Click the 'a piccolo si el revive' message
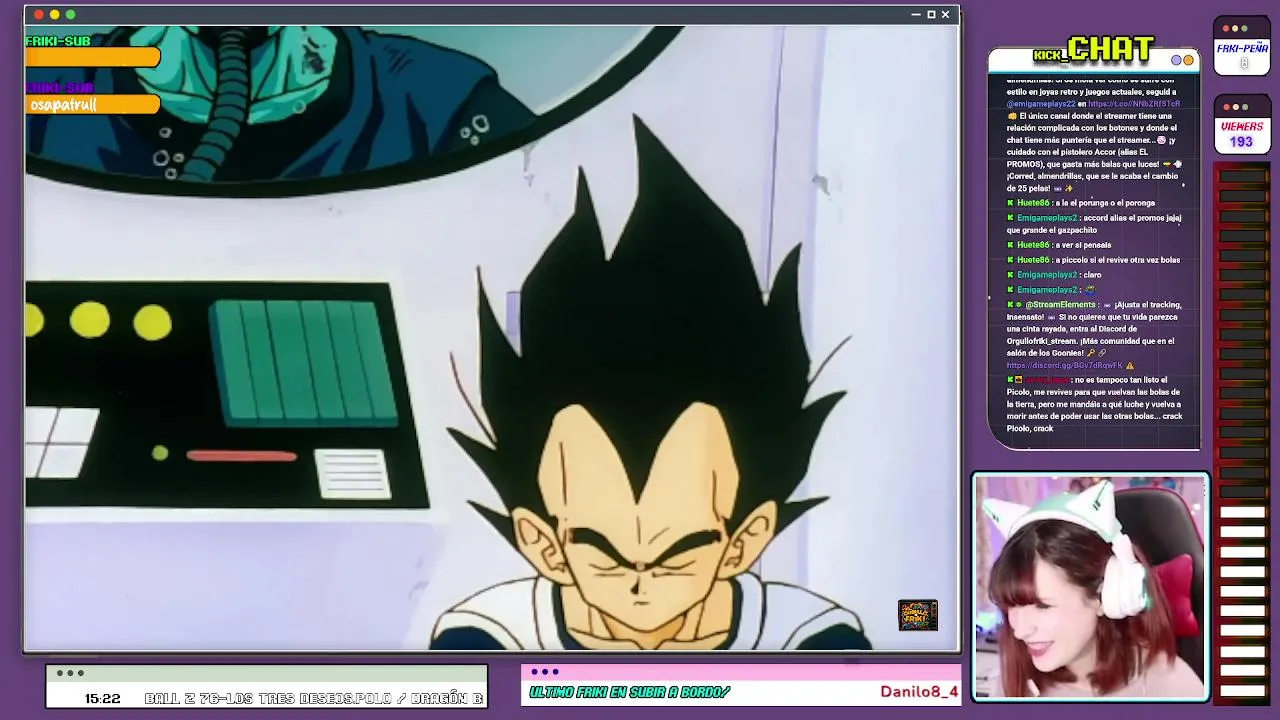Image resolution: width=1280 pixels, height=720 pixels. pyautogui.click(x=1093, y=260)
